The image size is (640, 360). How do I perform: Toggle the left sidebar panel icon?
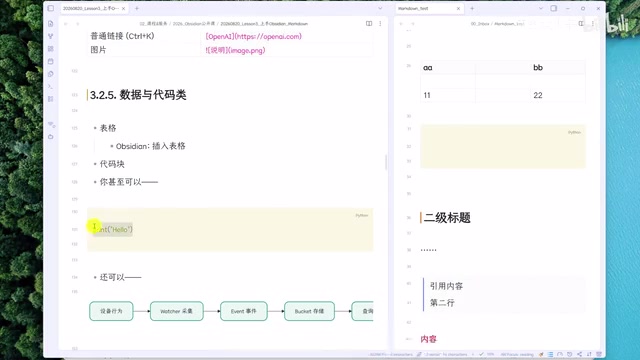click(x=51, y=8)
